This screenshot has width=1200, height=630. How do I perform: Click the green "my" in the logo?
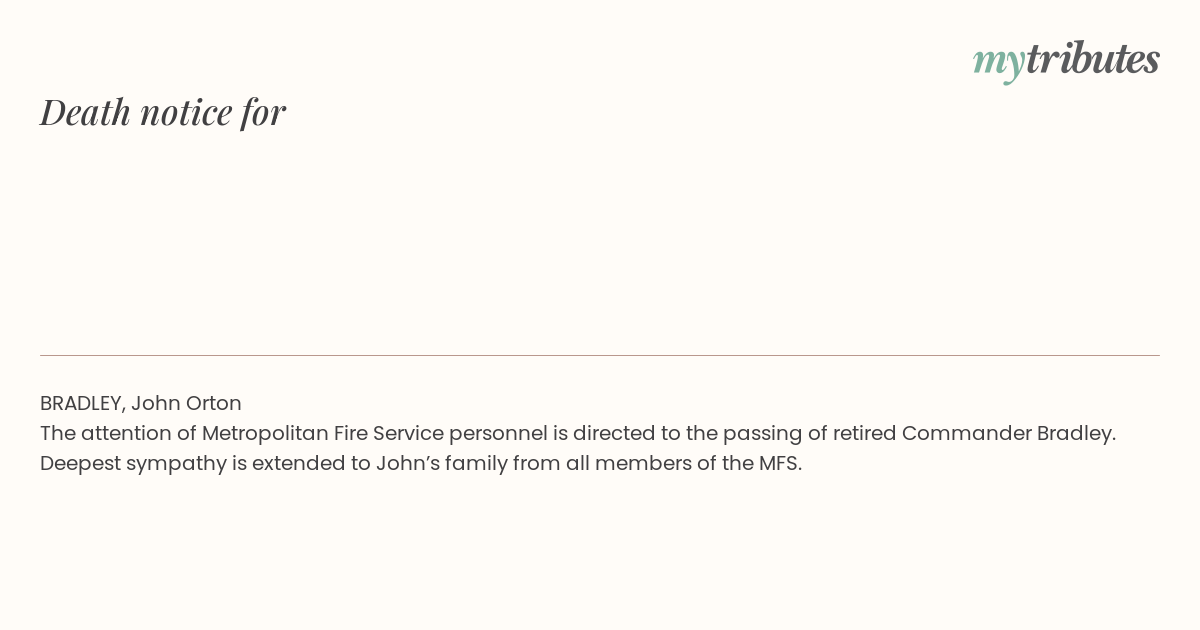(998, 63)
